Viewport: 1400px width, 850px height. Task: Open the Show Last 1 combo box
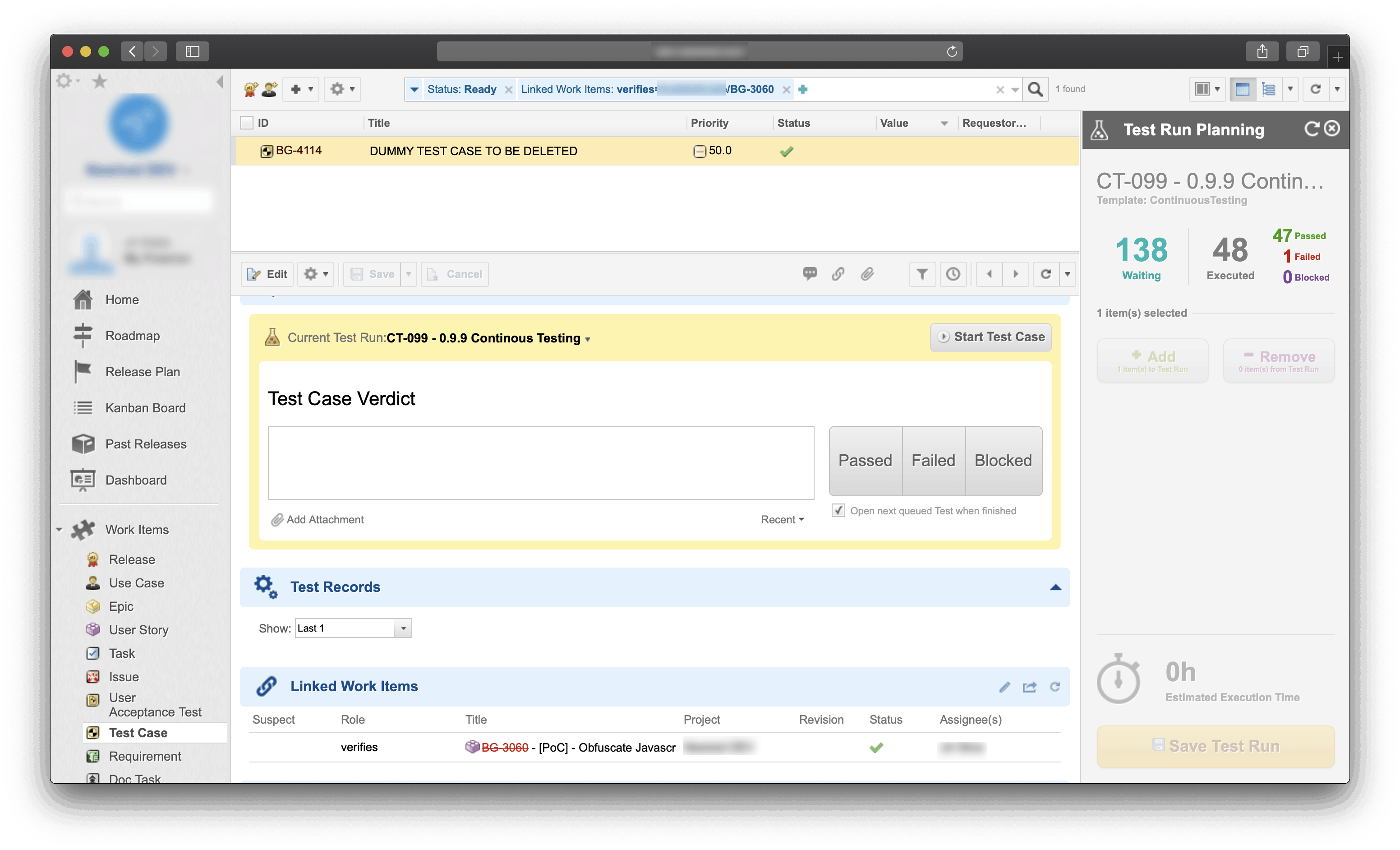(353, 628)
